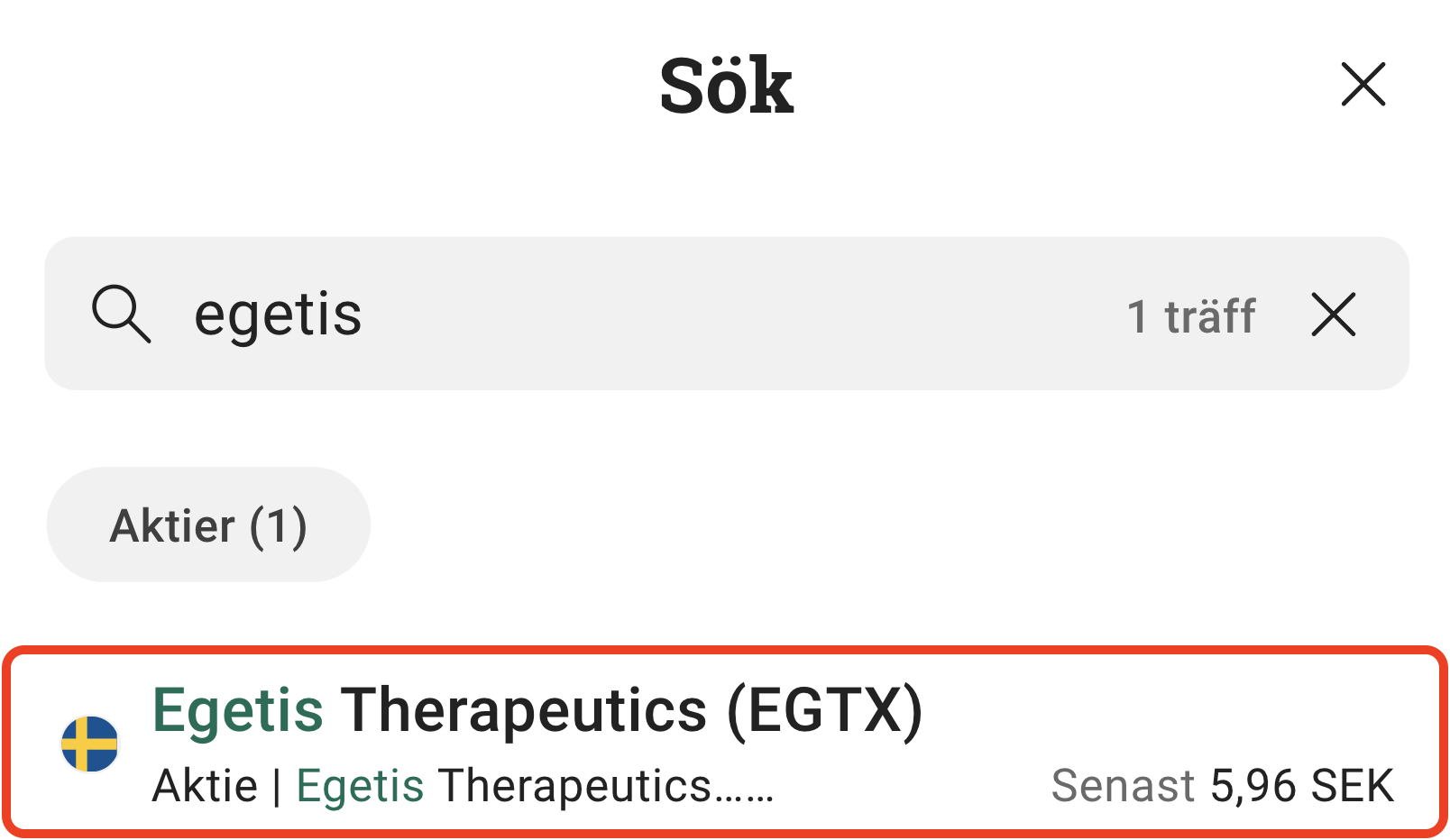Select the highlighted stock result row

pyautogui.click(x=725, y=743)
